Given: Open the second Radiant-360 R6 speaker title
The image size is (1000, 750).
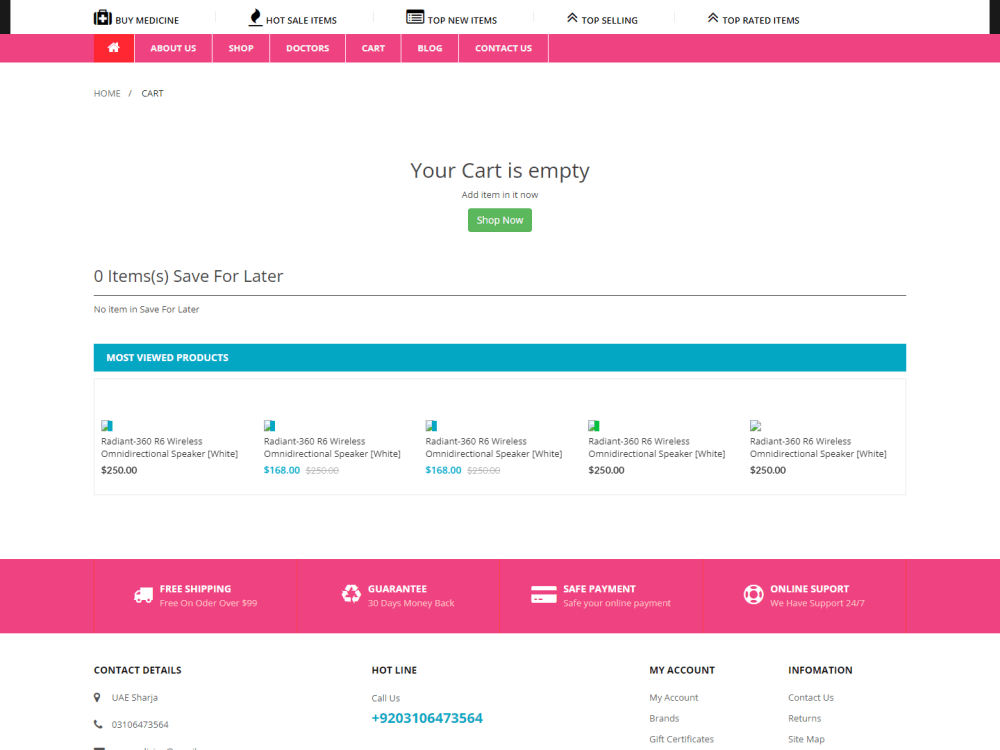Looking at the screenshot, I should coord(332,448).
